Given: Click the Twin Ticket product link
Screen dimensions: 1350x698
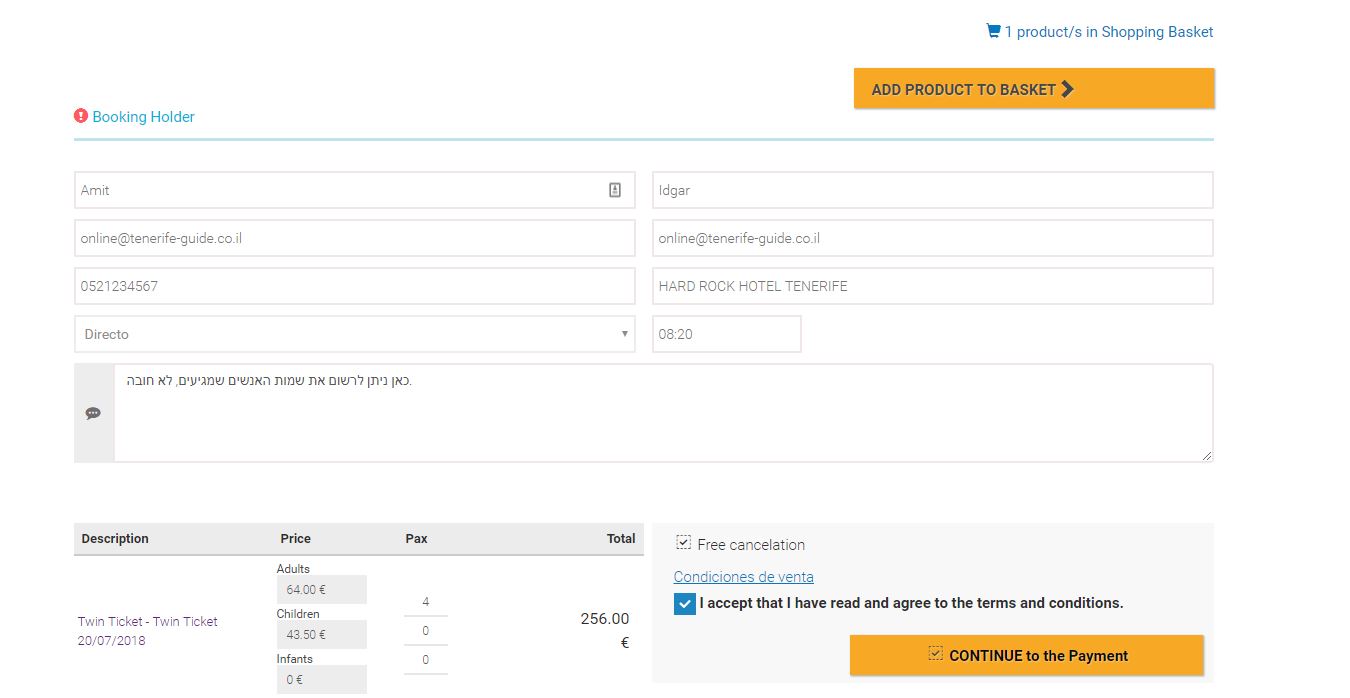Looking at the screenshot, I should tap(147, 621).
